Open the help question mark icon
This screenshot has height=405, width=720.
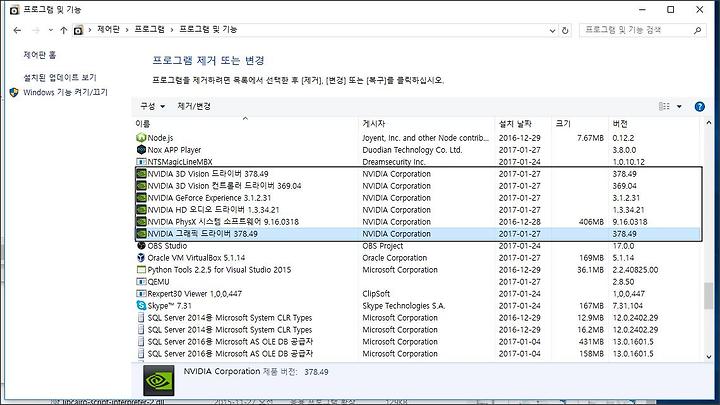tap(699, 107)
